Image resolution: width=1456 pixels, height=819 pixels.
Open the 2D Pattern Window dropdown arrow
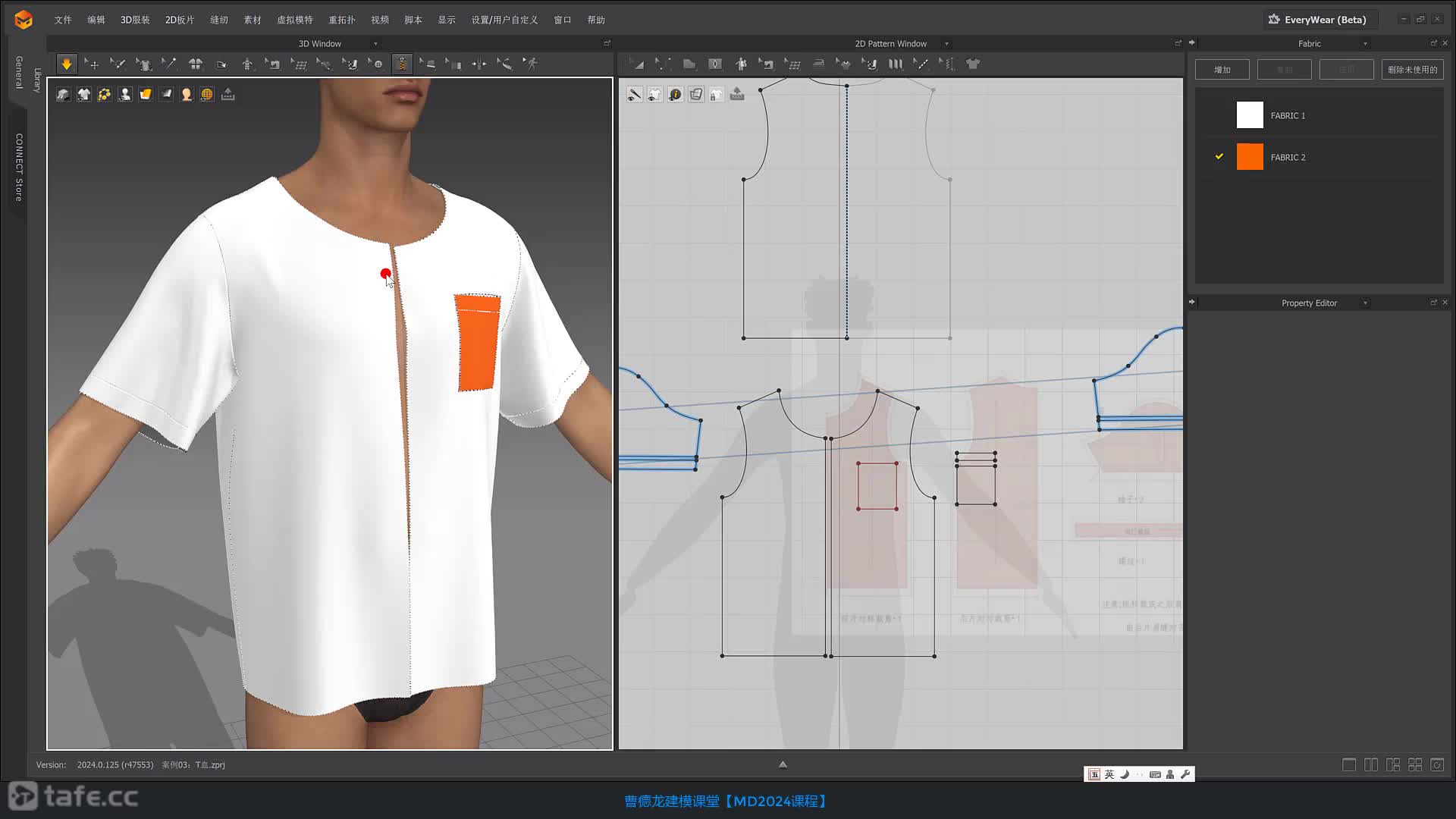click(946, 44)
